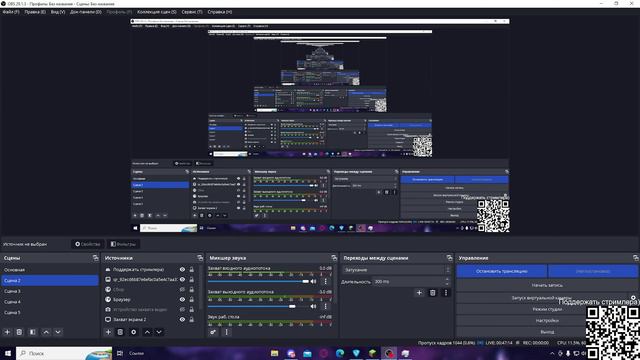The width and height of the screenshot is (640, 360).
Task: Toggle the lock on Захват экрана 2
Action: 191,320
